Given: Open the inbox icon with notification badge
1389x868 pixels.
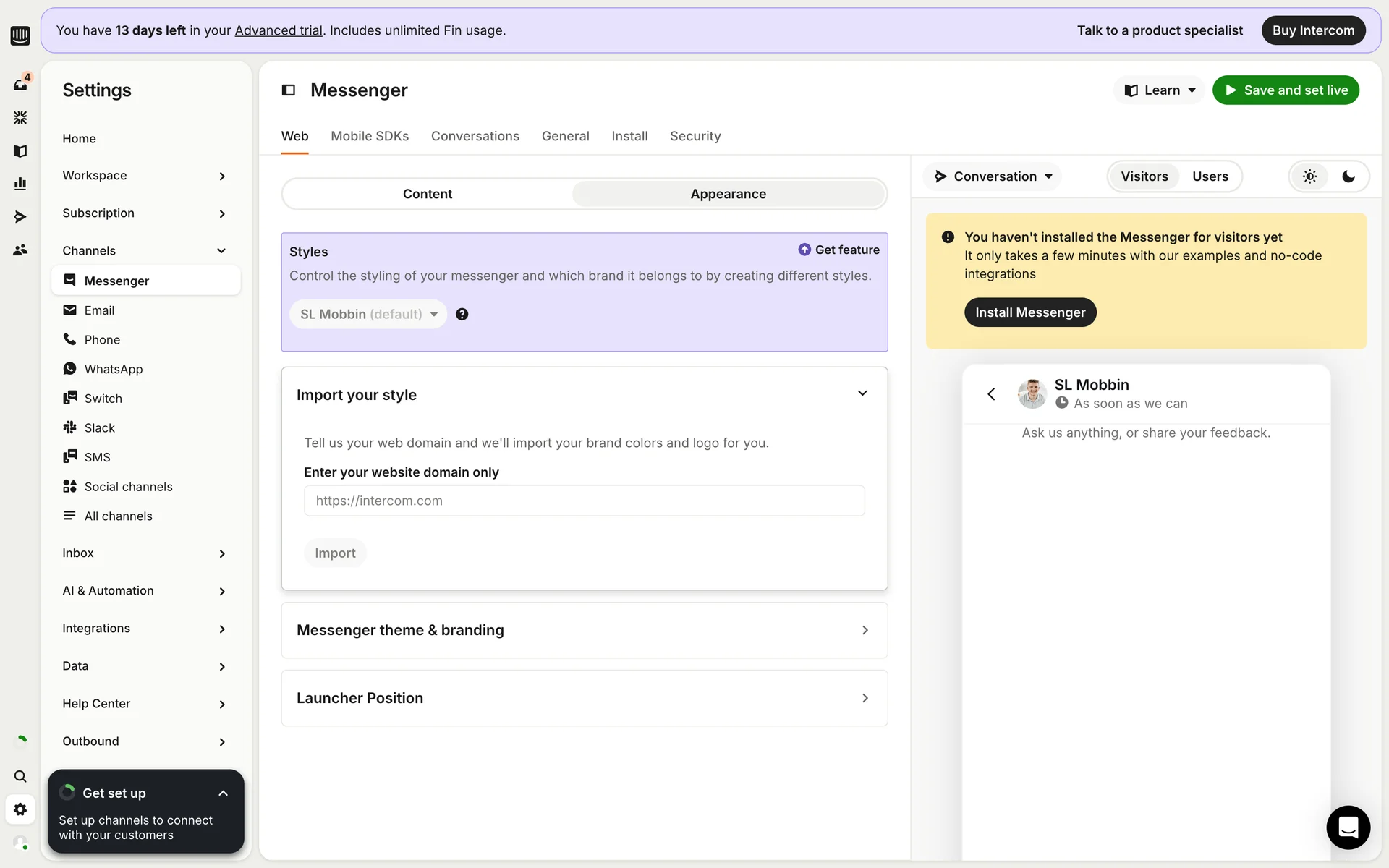Looking at the screenshot, I should [20, 84].
